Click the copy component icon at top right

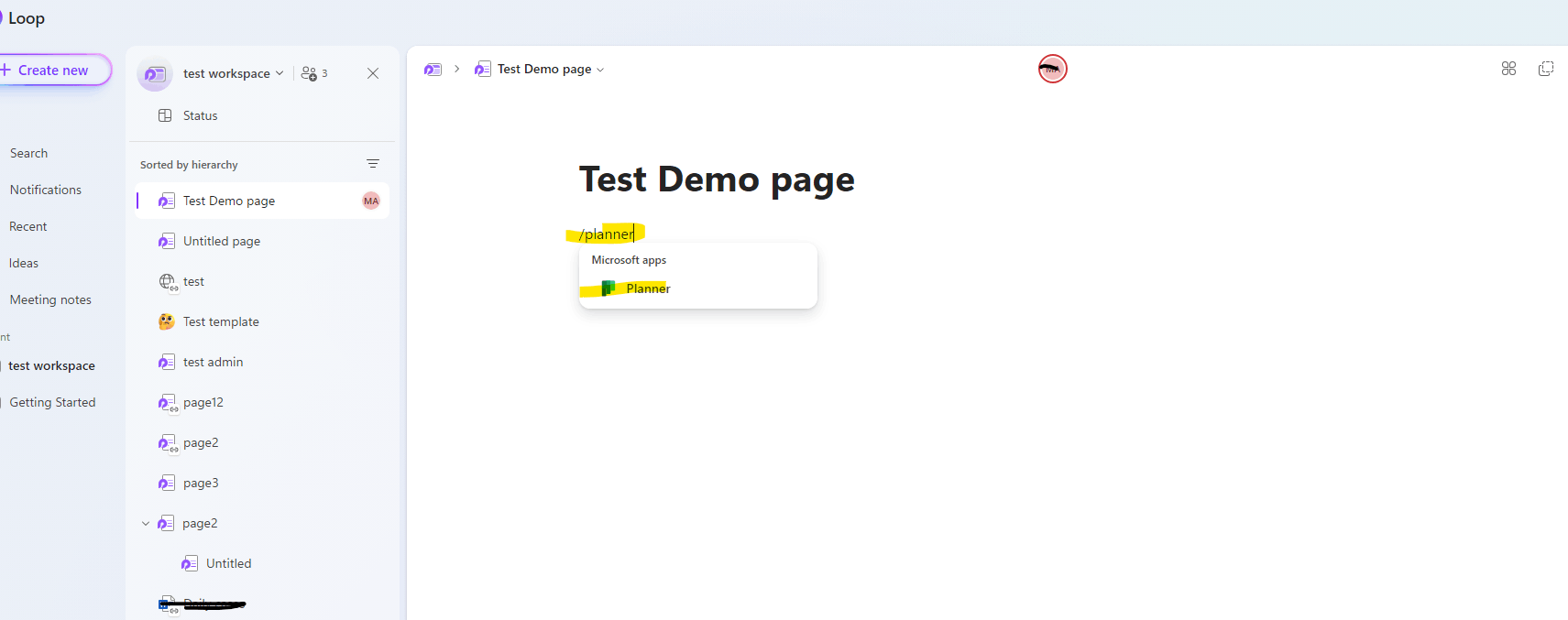(1546, 69)
